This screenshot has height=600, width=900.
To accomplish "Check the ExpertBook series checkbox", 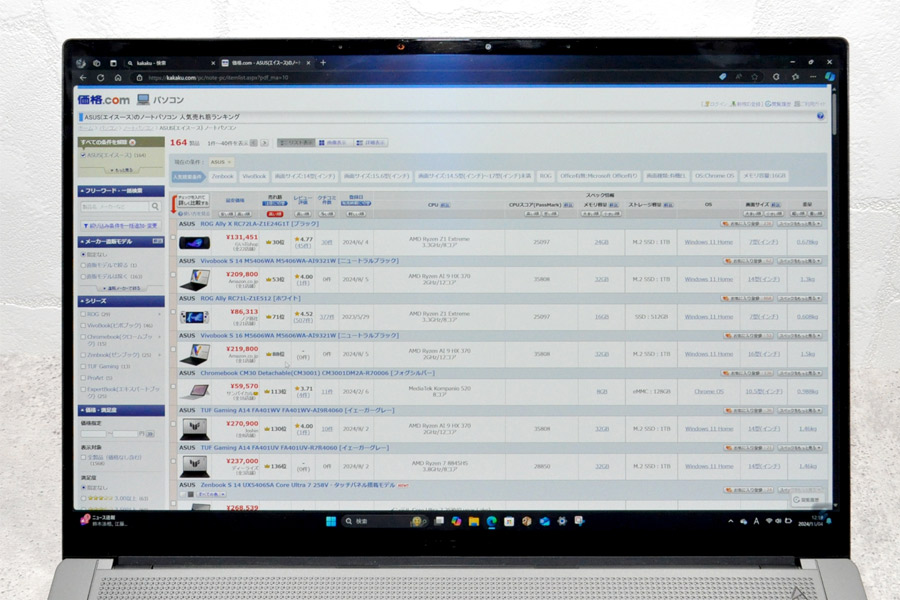I will click(x=84, y=389).
